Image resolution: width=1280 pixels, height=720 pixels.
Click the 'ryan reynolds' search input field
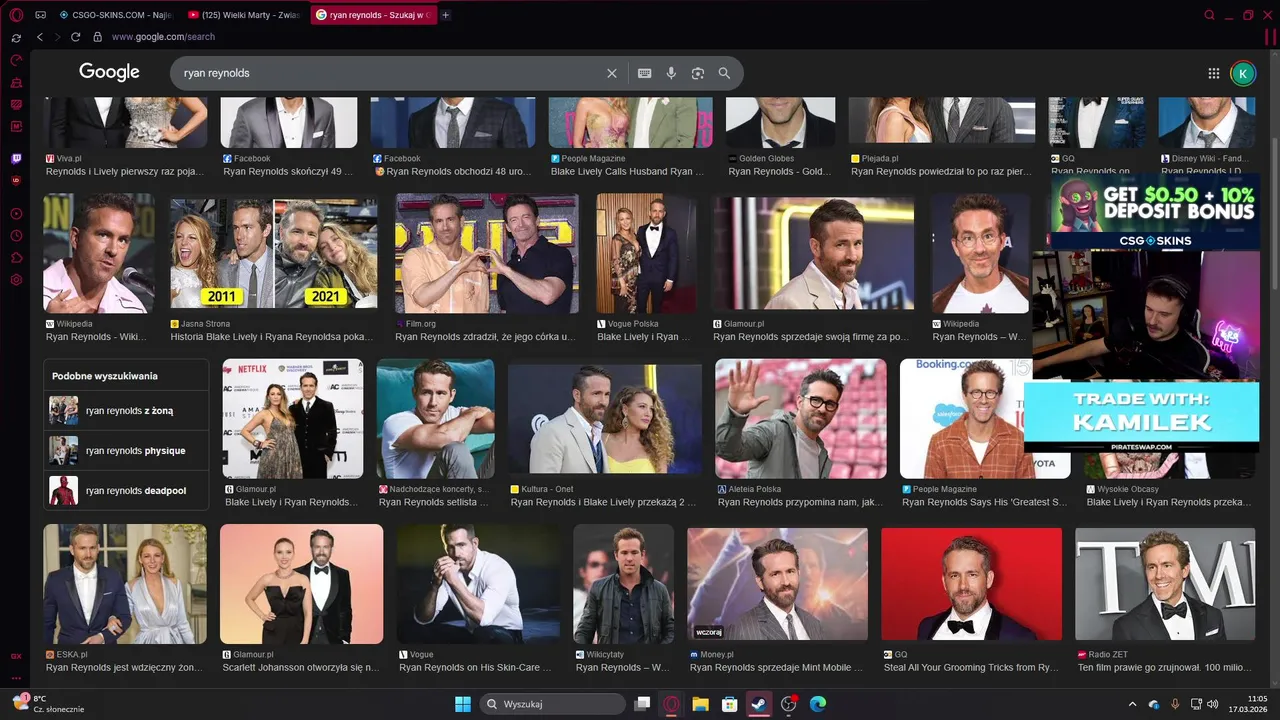point(390,73)
